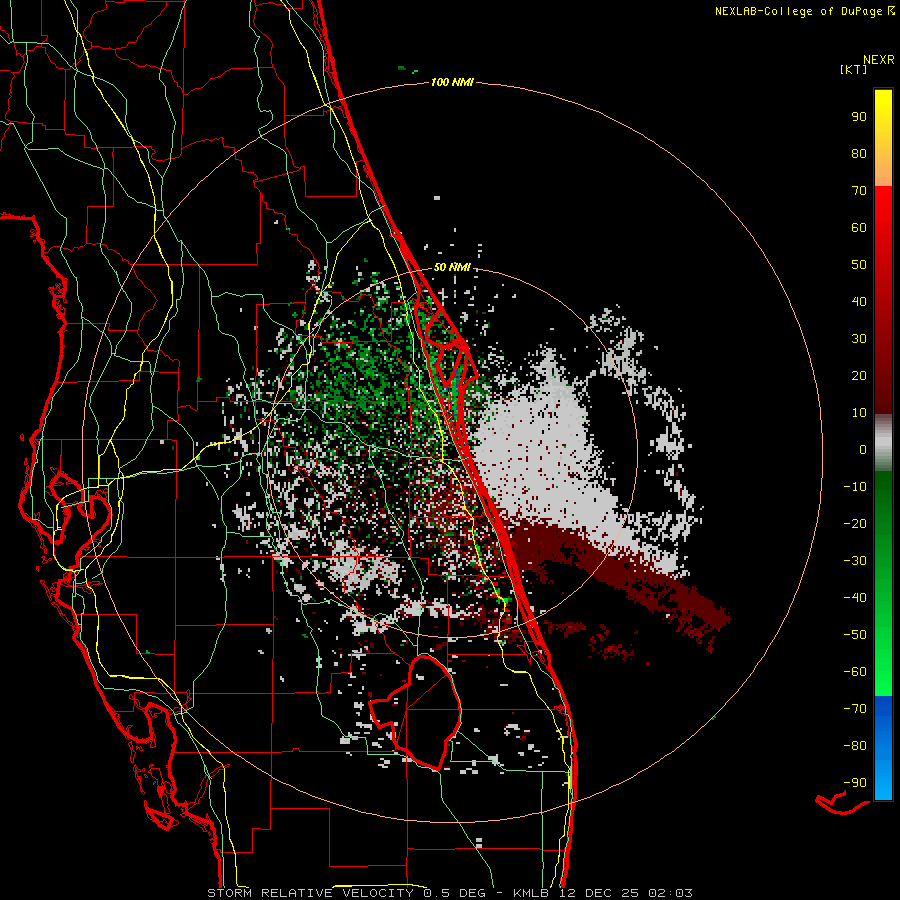Click the 80 value on velocity scale
900x900 pixels.
click(859, 153)
